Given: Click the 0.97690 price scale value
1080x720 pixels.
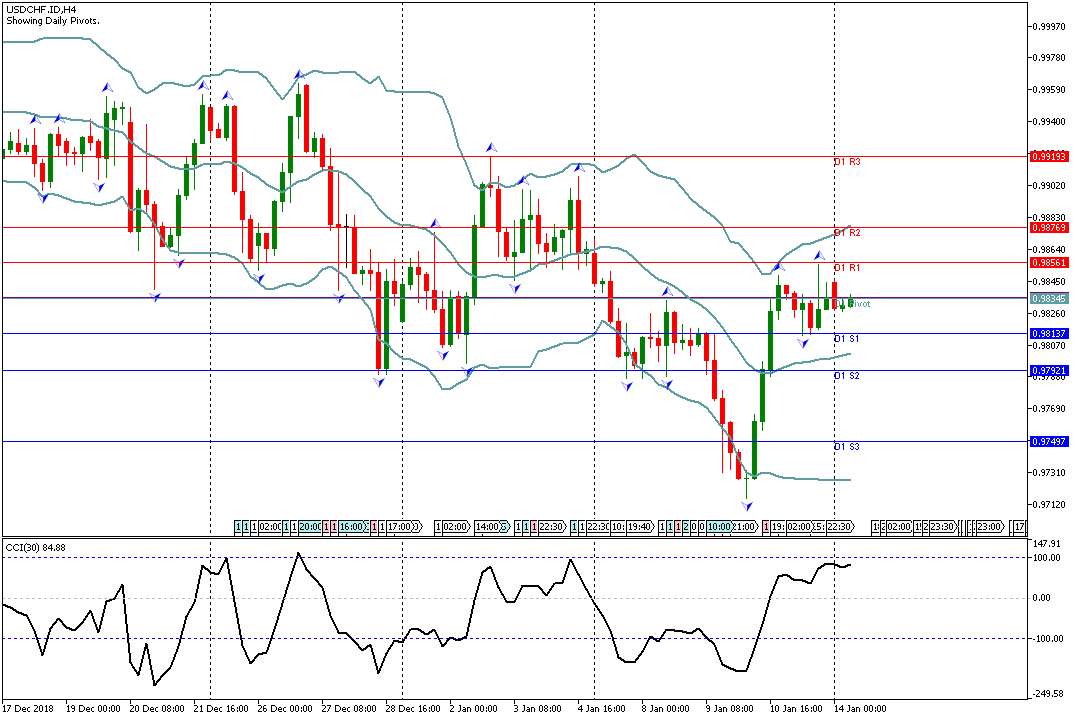Looking at the screenshot, I should click(x=1050, y=409).
